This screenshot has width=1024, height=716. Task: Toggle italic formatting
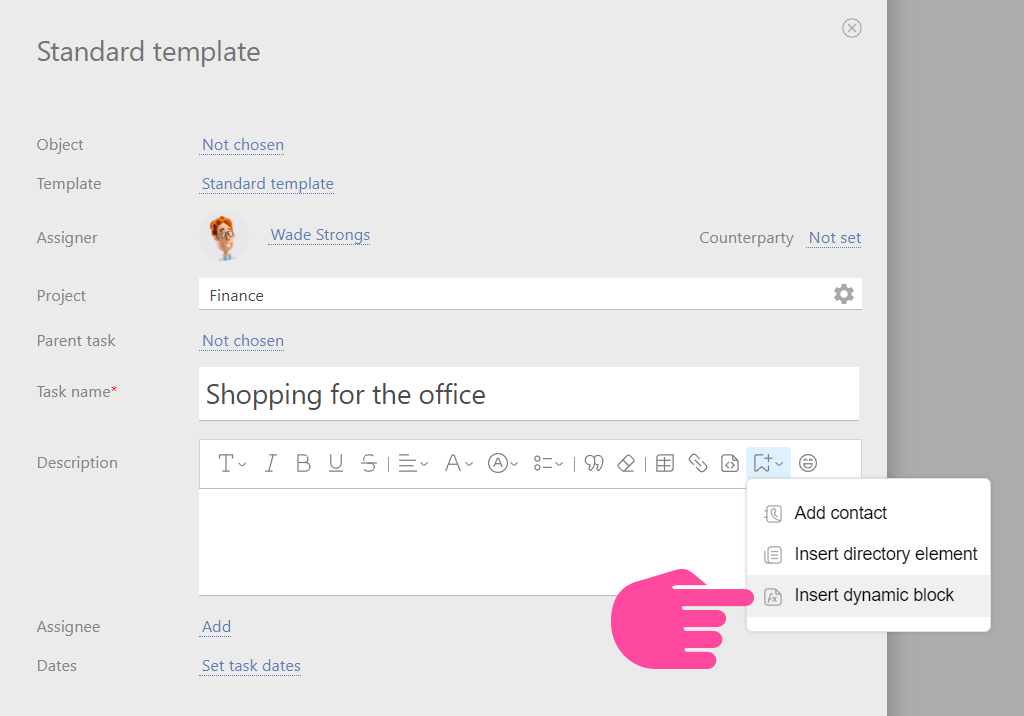(270, 463)
